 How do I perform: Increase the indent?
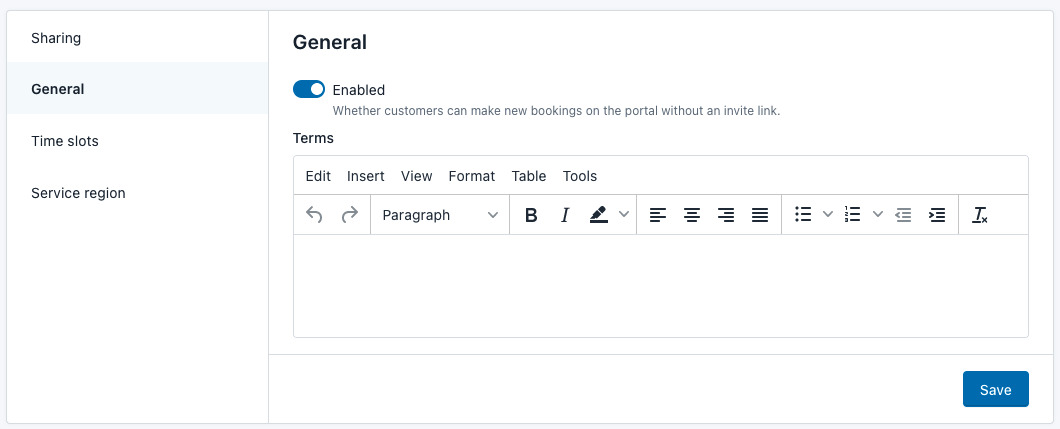click(937, 215)
